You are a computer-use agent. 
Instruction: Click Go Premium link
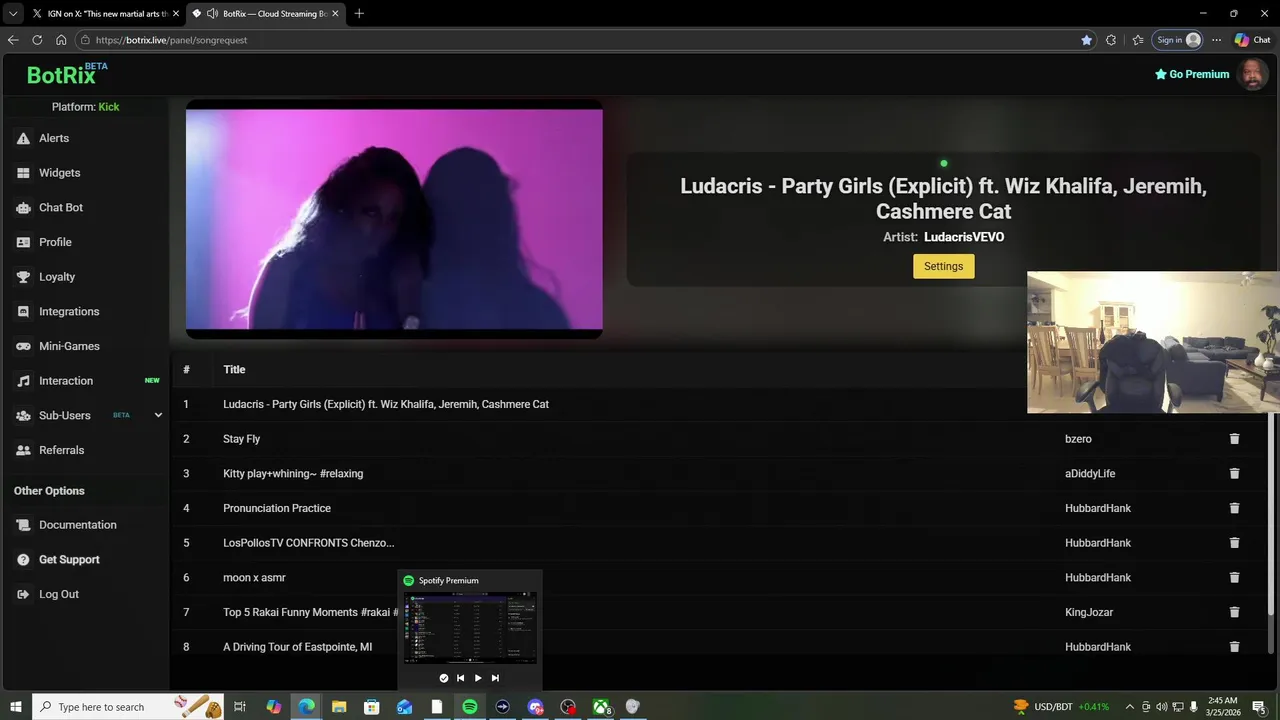coord(1192,74)
